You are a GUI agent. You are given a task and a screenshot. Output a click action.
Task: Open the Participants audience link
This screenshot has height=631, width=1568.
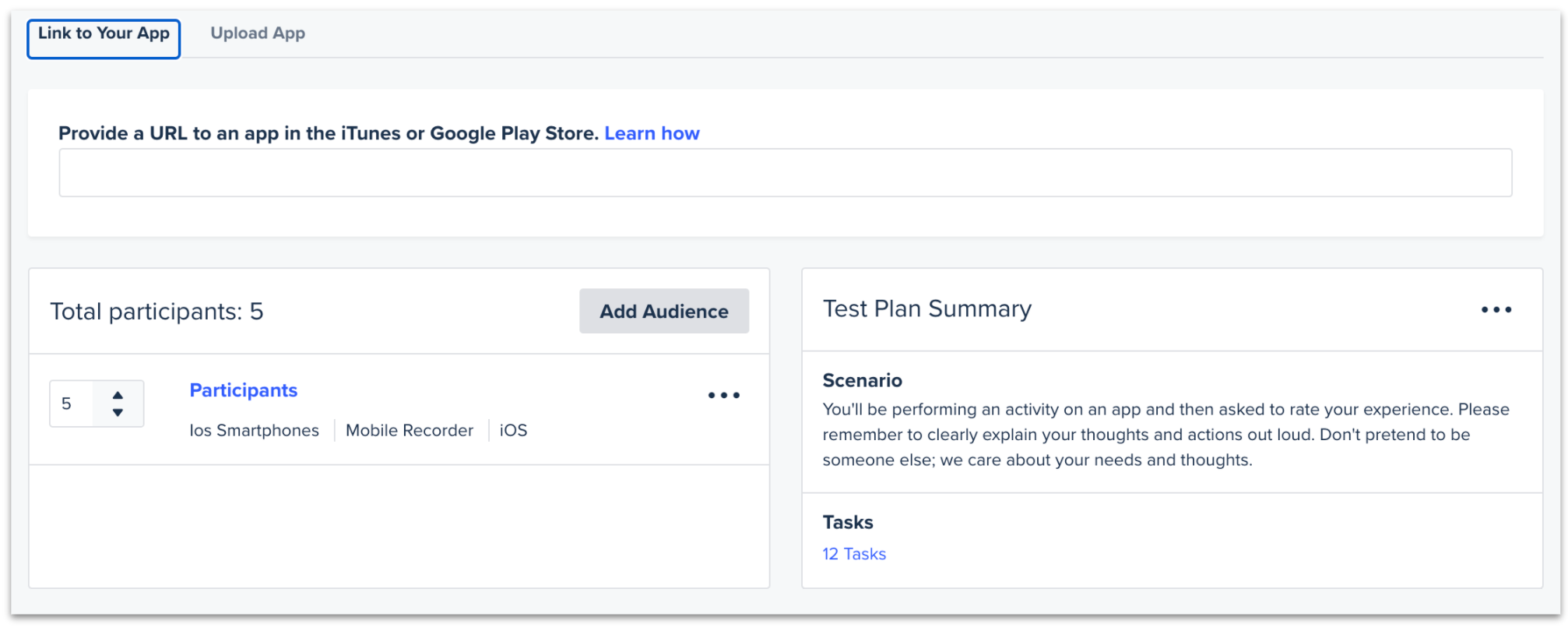click(x=243, y=390)
